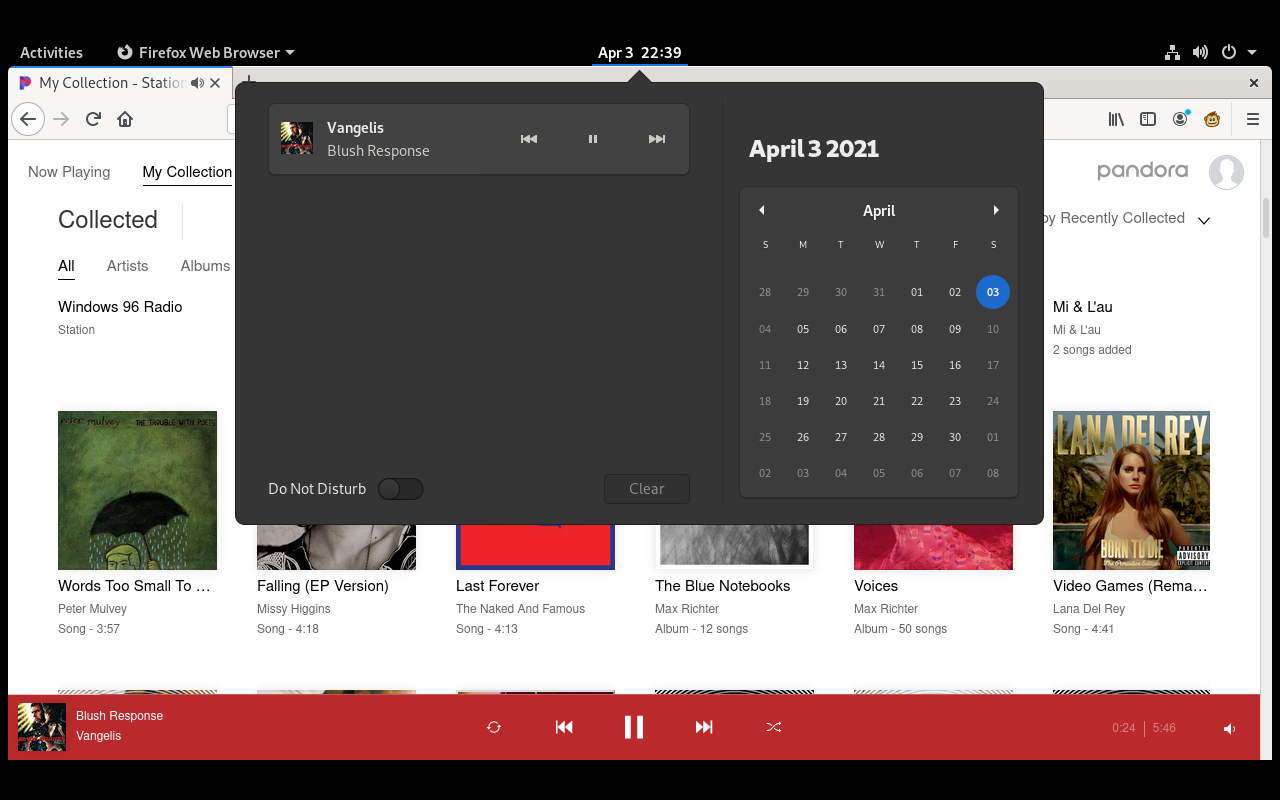This screenshot has height=800, width=1280.
Task: Reload the current page
Action: (x=93, y=119)
